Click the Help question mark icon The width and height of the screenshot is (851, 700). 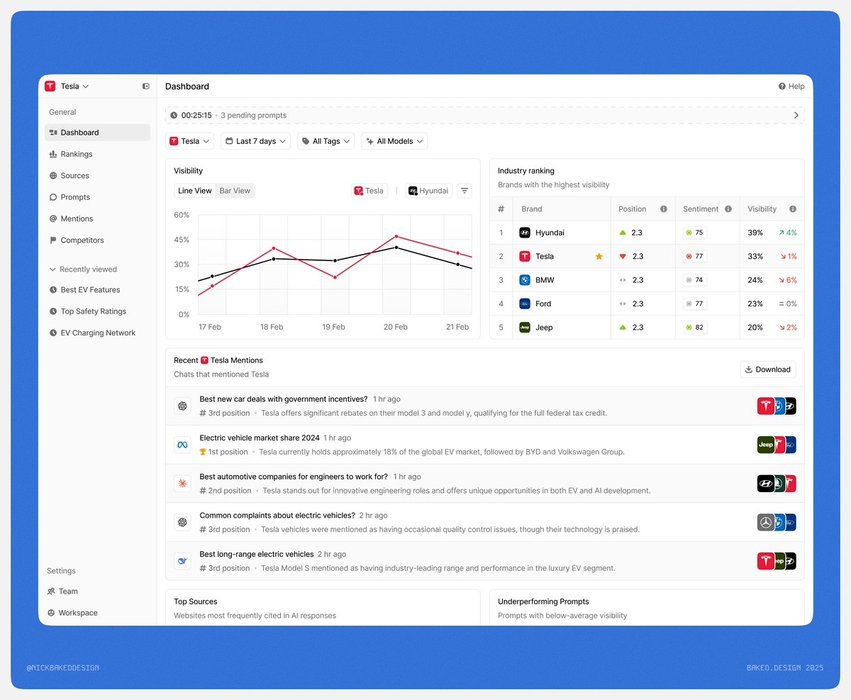click(782, 86)
